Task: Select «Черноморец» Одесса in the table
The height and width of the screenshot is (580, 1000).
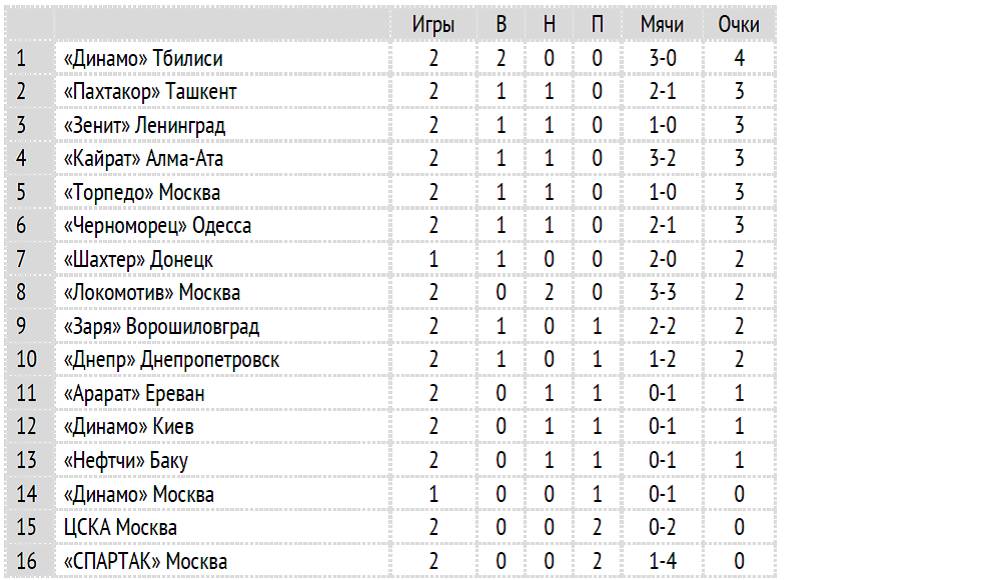Action: [x=157, y=226]
